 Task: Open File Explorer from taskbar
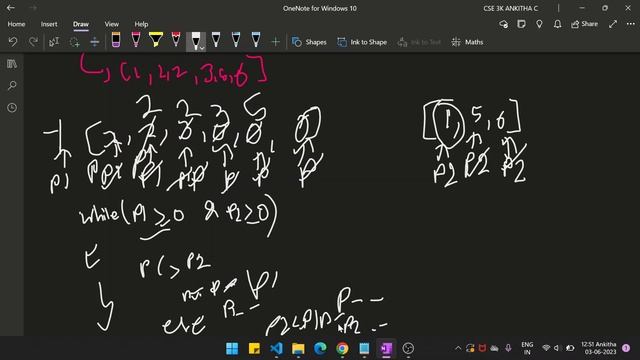tap(298, 348)
